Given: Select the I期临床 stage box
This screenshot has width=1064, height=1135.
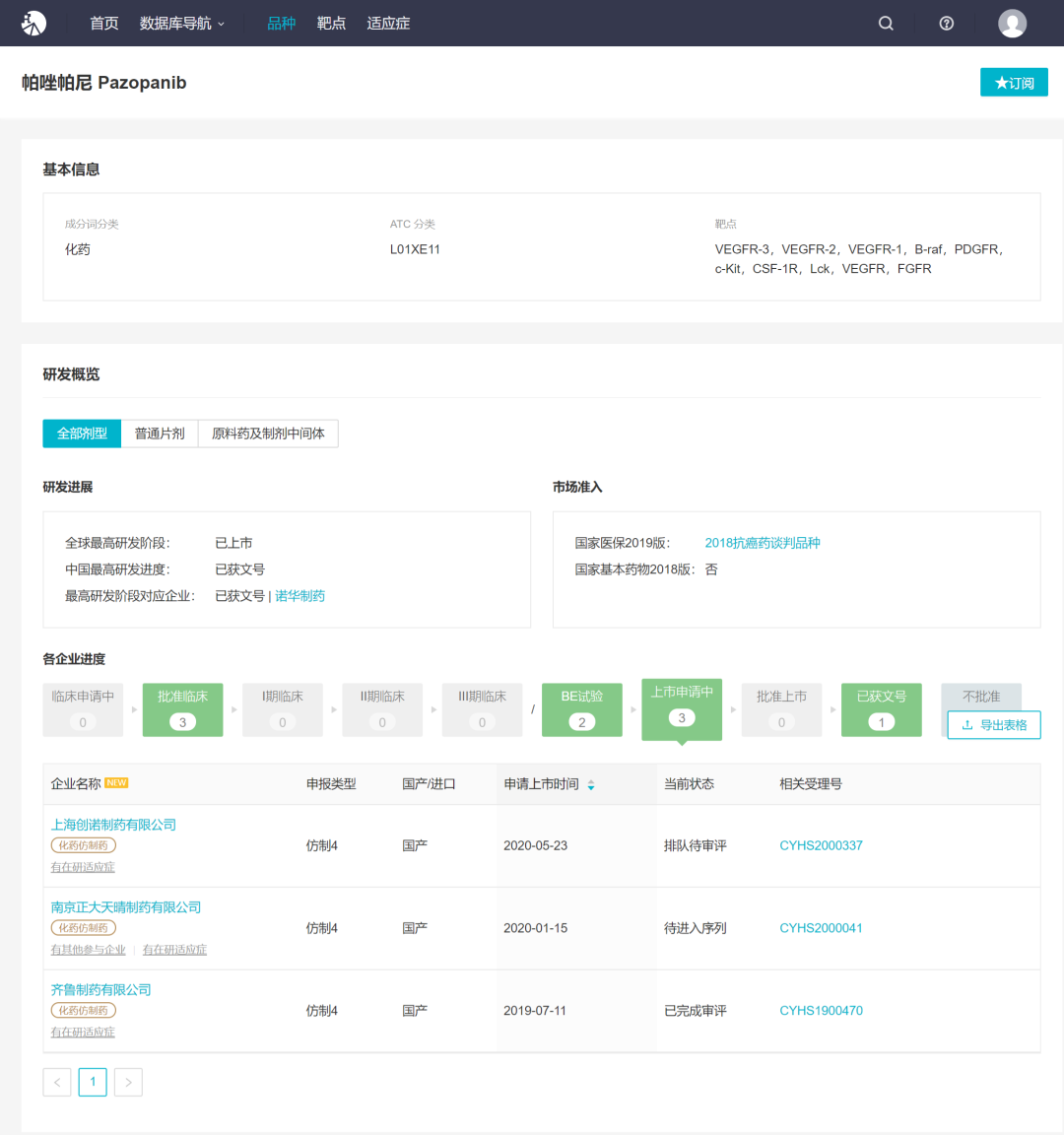Looking at the screenshot, I should click(x=283, y=709).
